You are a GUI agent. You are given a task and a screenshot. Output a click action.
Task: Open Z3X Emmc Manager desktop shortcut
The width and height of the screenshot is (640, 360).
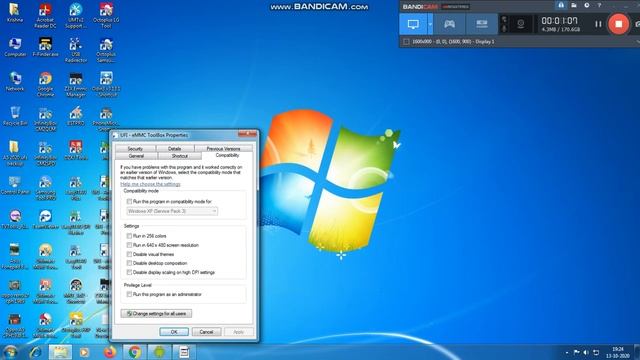[76, 84]
